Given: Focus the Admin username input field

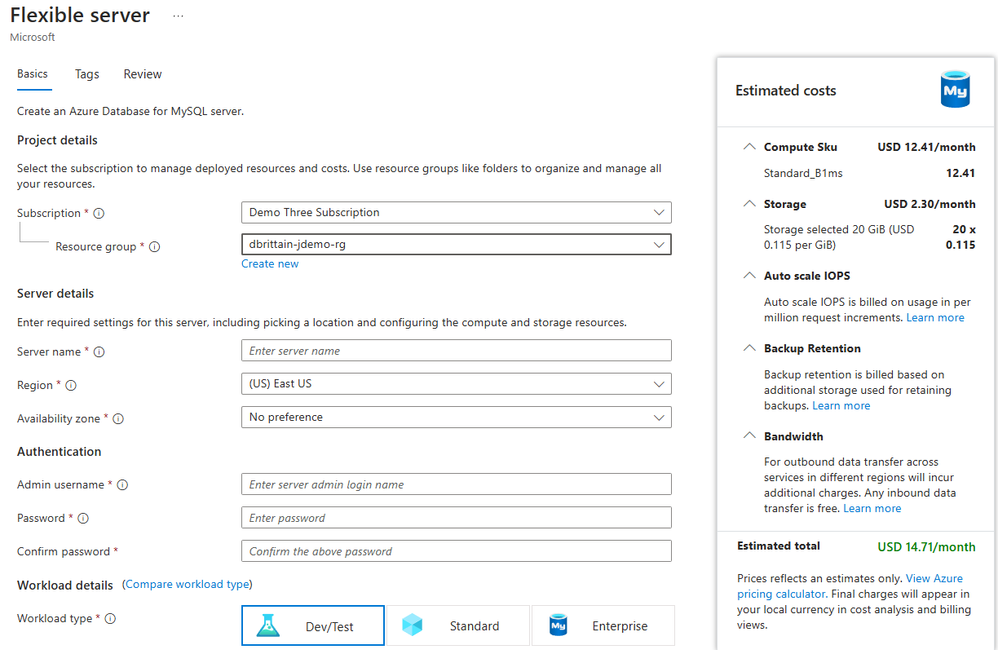Looking at the screenshot, I should click(456, 484).
